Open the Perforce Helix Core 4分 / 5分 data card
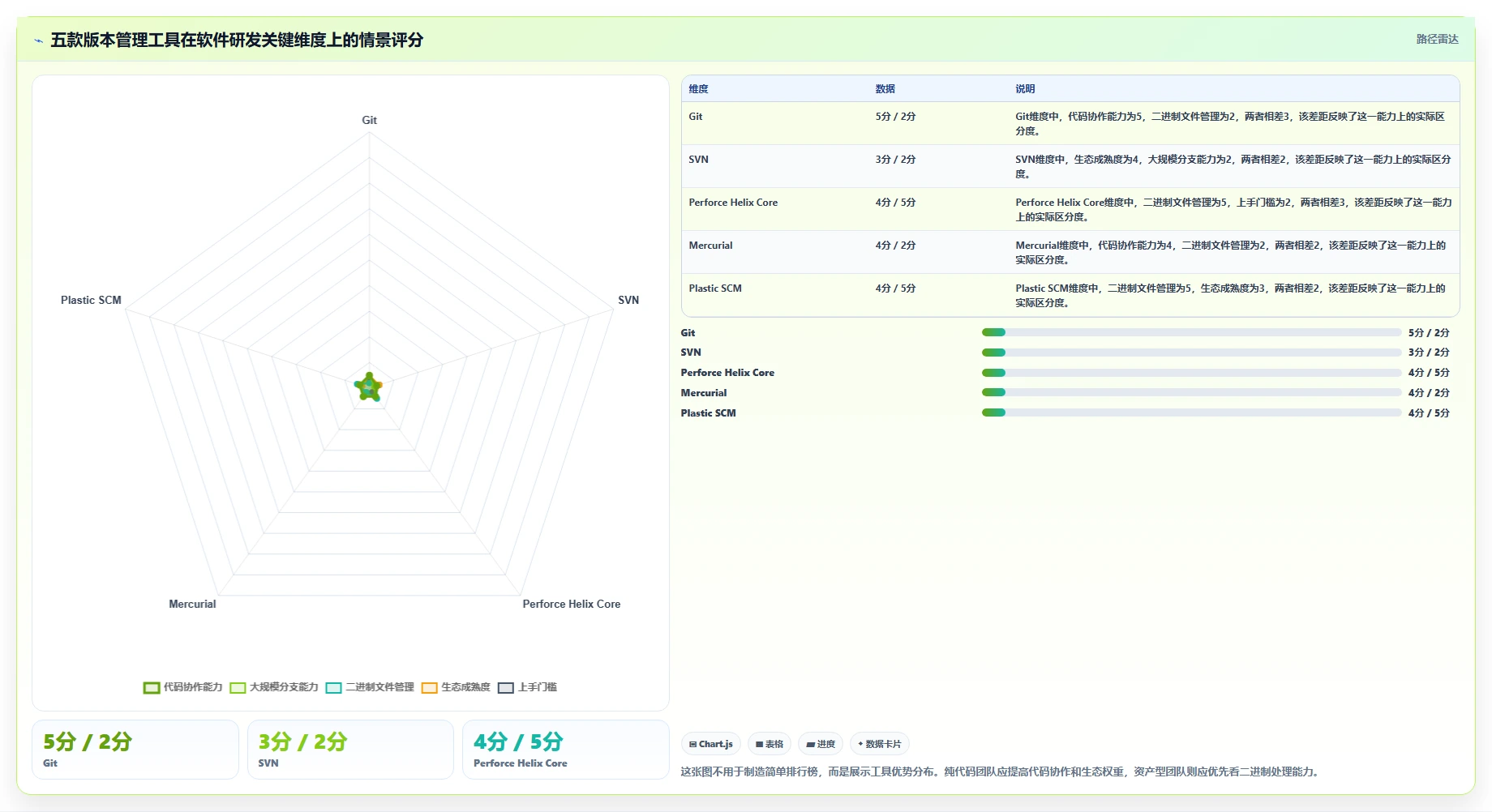 point(566,750)
